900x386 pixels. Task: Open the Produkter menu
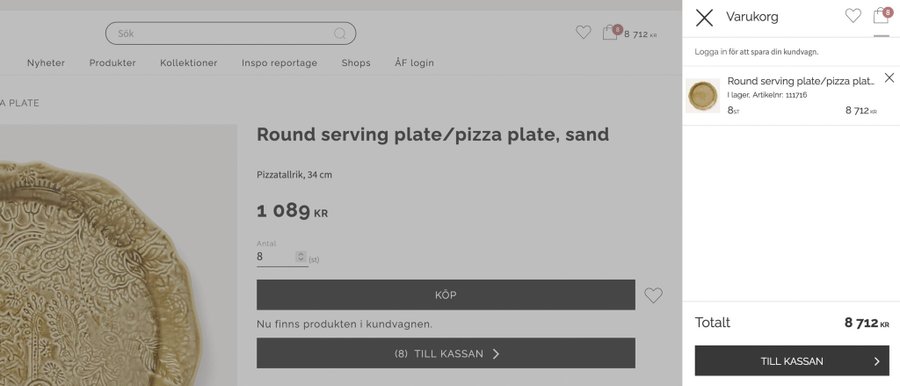[112, 63]
